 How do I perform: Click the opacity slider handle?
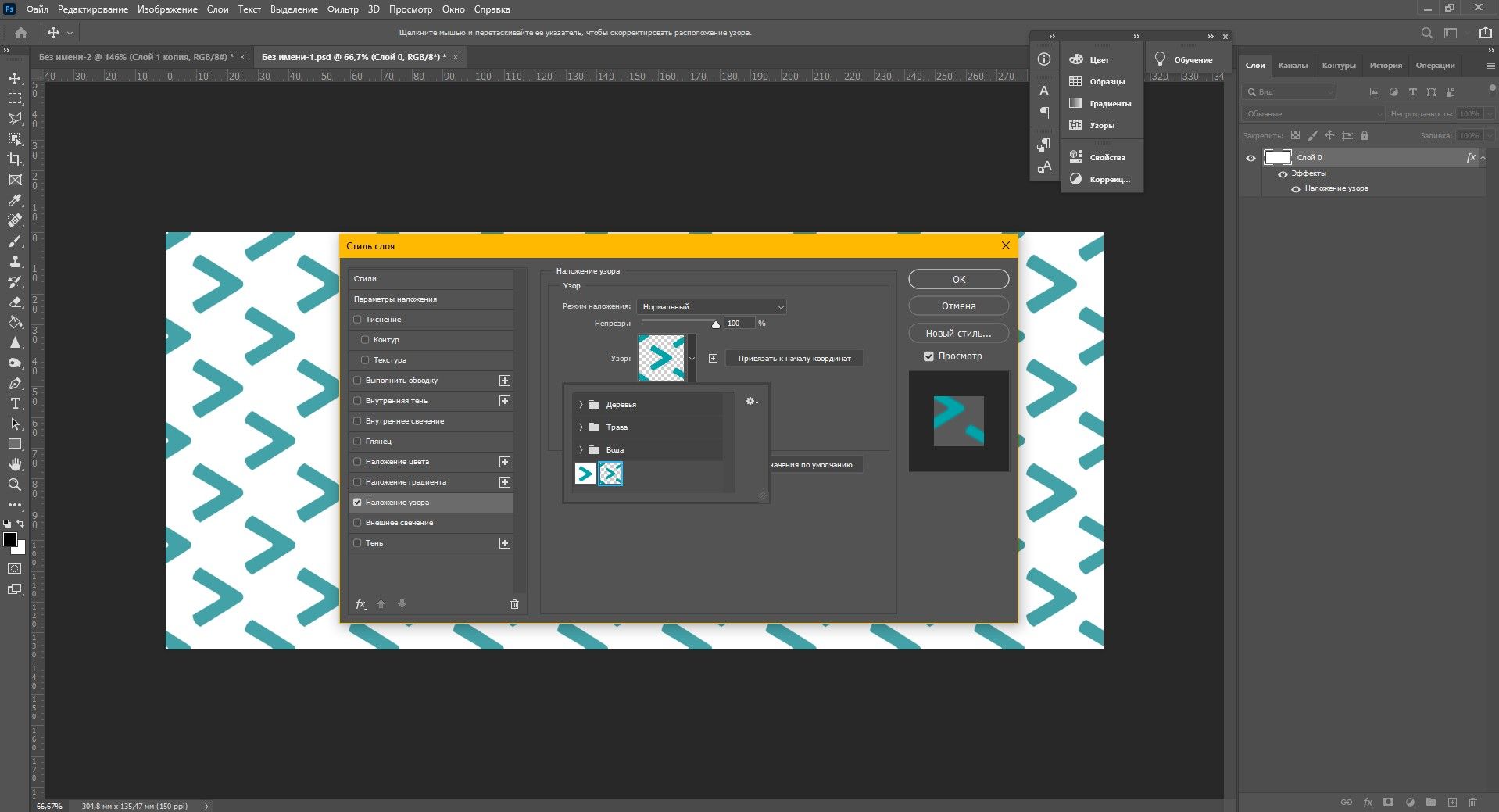[715, 324]
